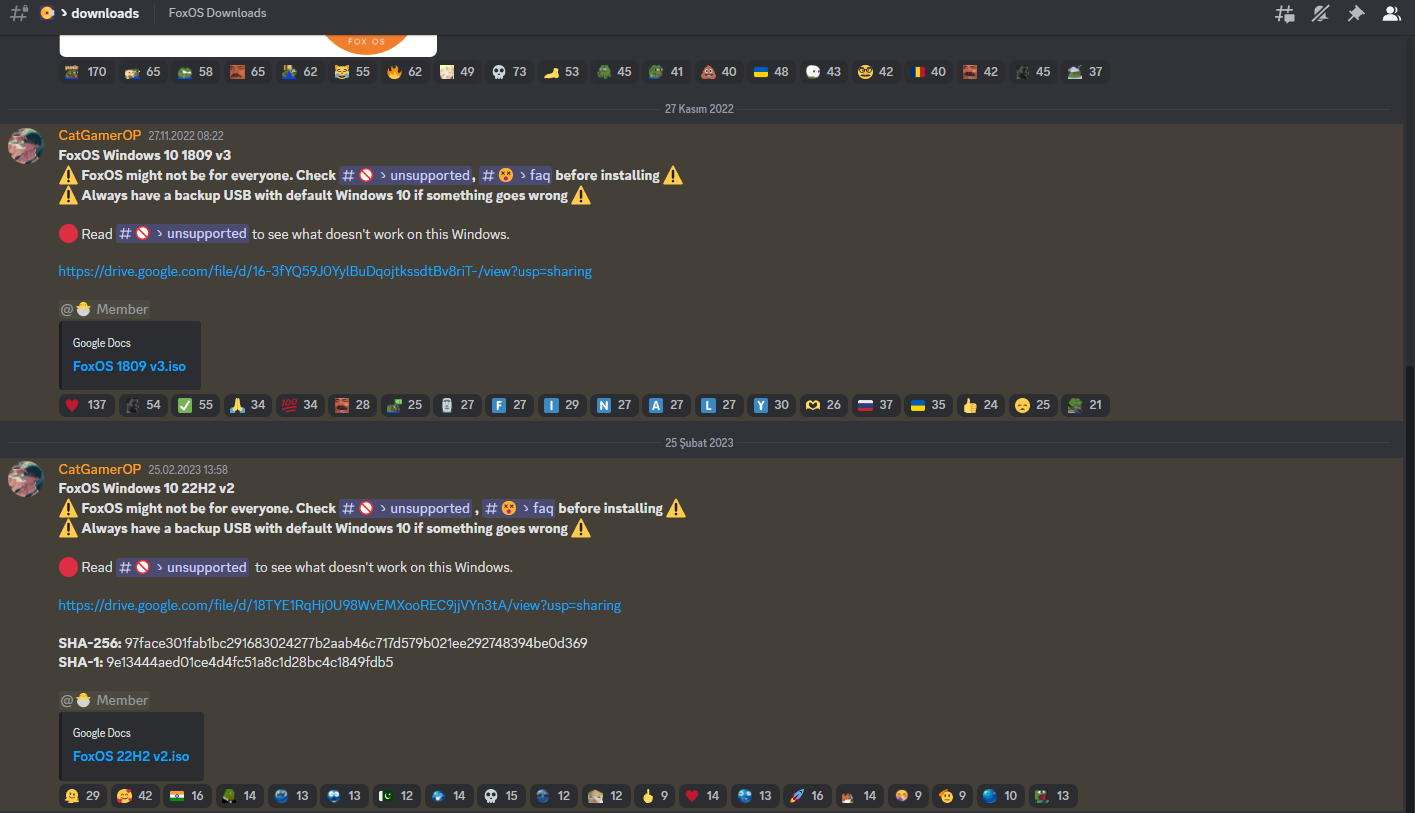Click the SHA-1 hash value
Viewport: 1415px width, 813px height.
[250, 662]
